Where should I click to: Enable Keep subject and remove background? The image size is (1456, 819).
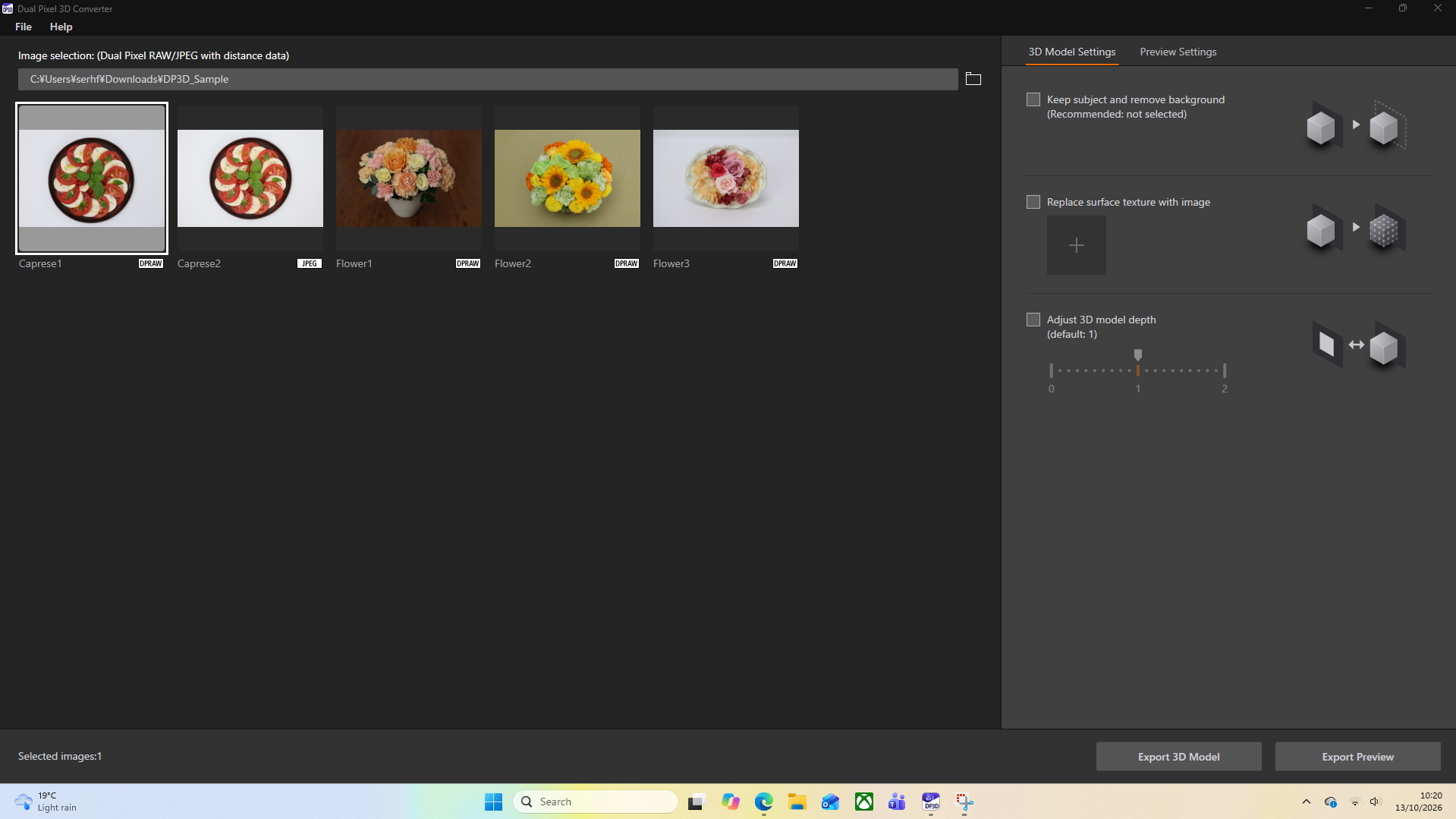1033,99
